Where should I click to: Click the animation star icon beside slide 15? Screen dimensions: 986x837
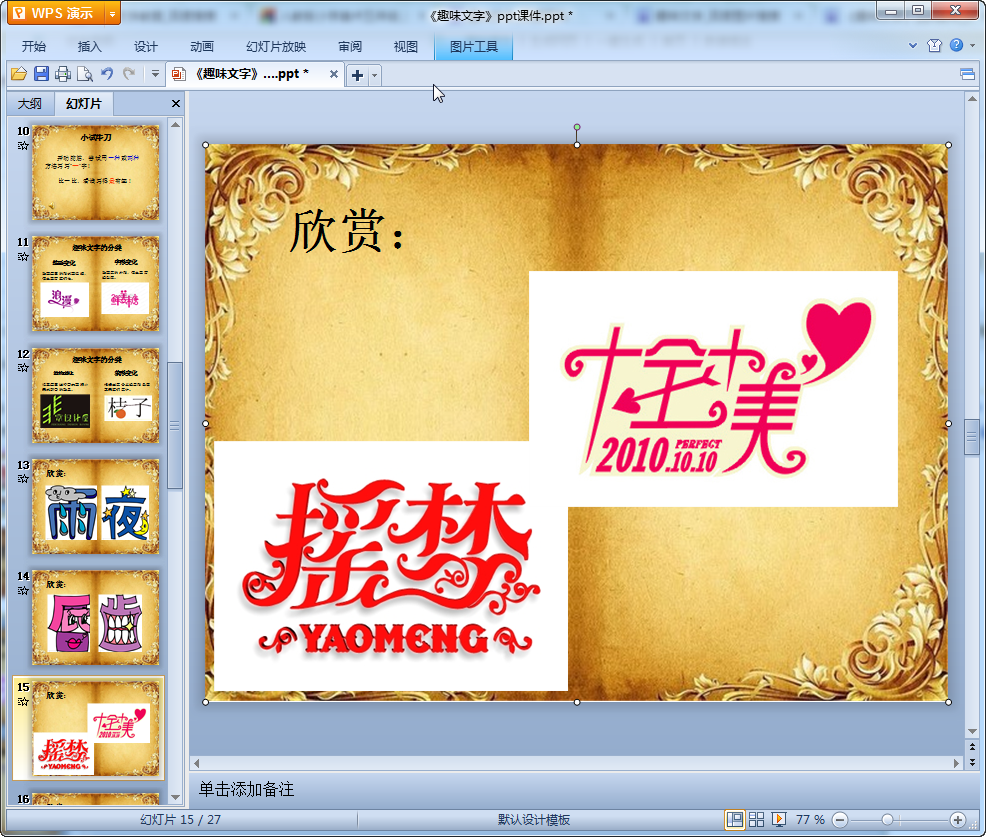coord(23,702)
